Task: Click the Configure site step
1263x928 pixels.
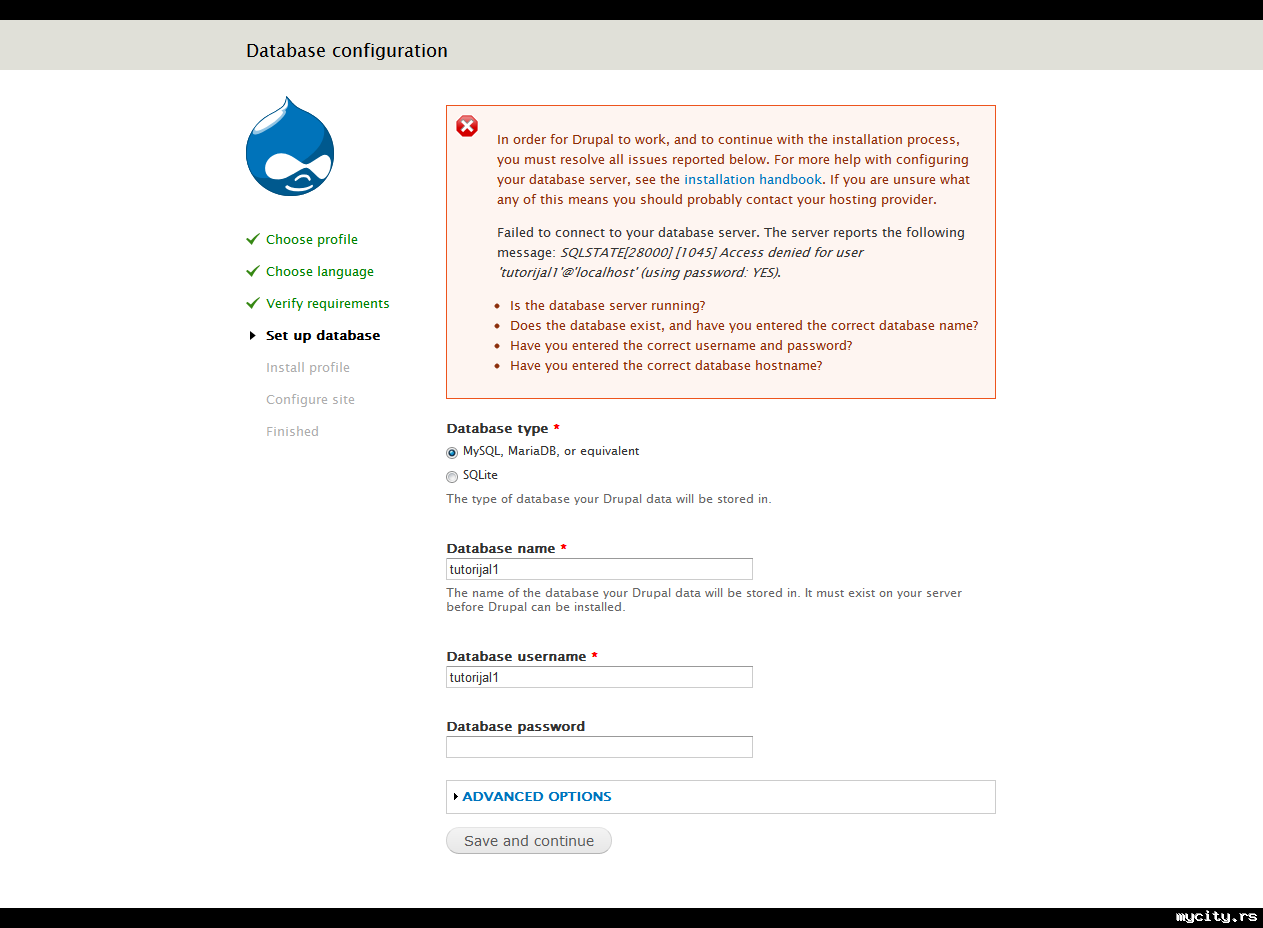Action: tap(310, 400)
